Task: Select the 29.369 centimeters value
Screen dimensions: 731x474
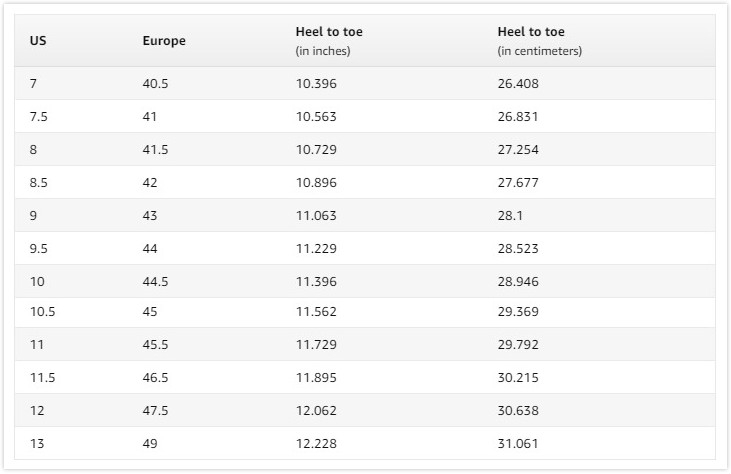Action: tap(518, 313)
